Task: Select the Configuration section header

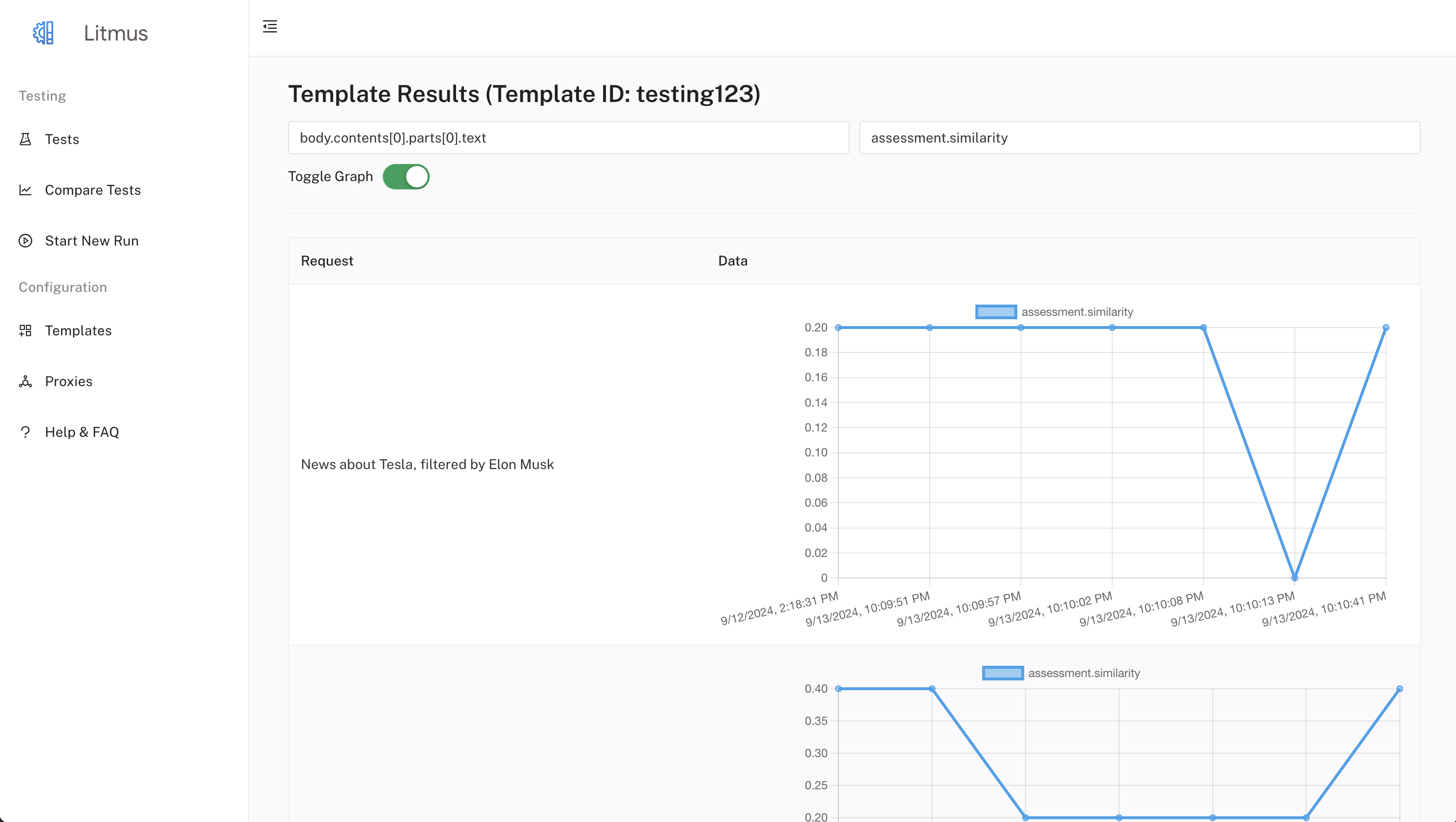Action: (62, 287)
